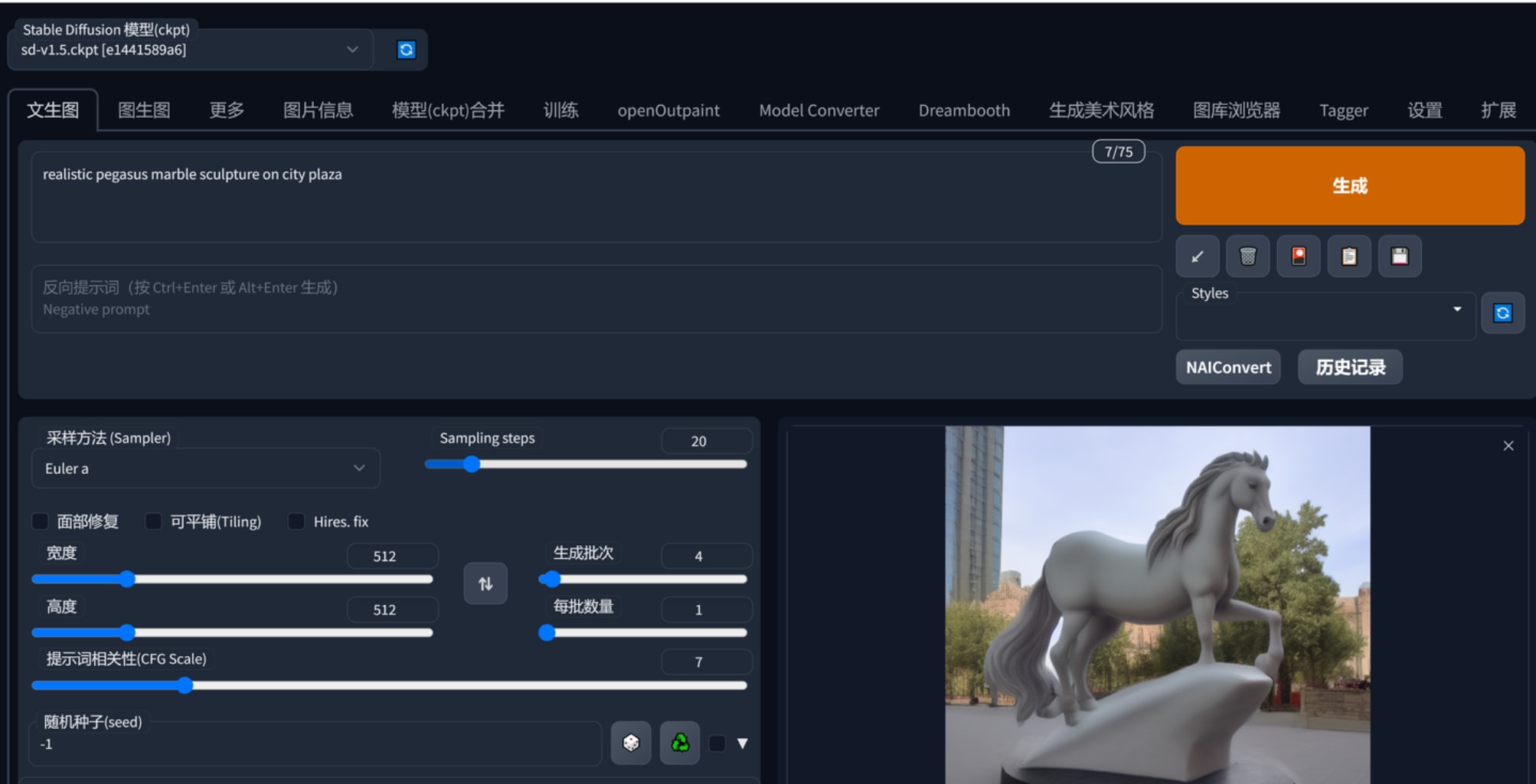
Task: Adjust the 宽度 width slider
Action: 232,579
